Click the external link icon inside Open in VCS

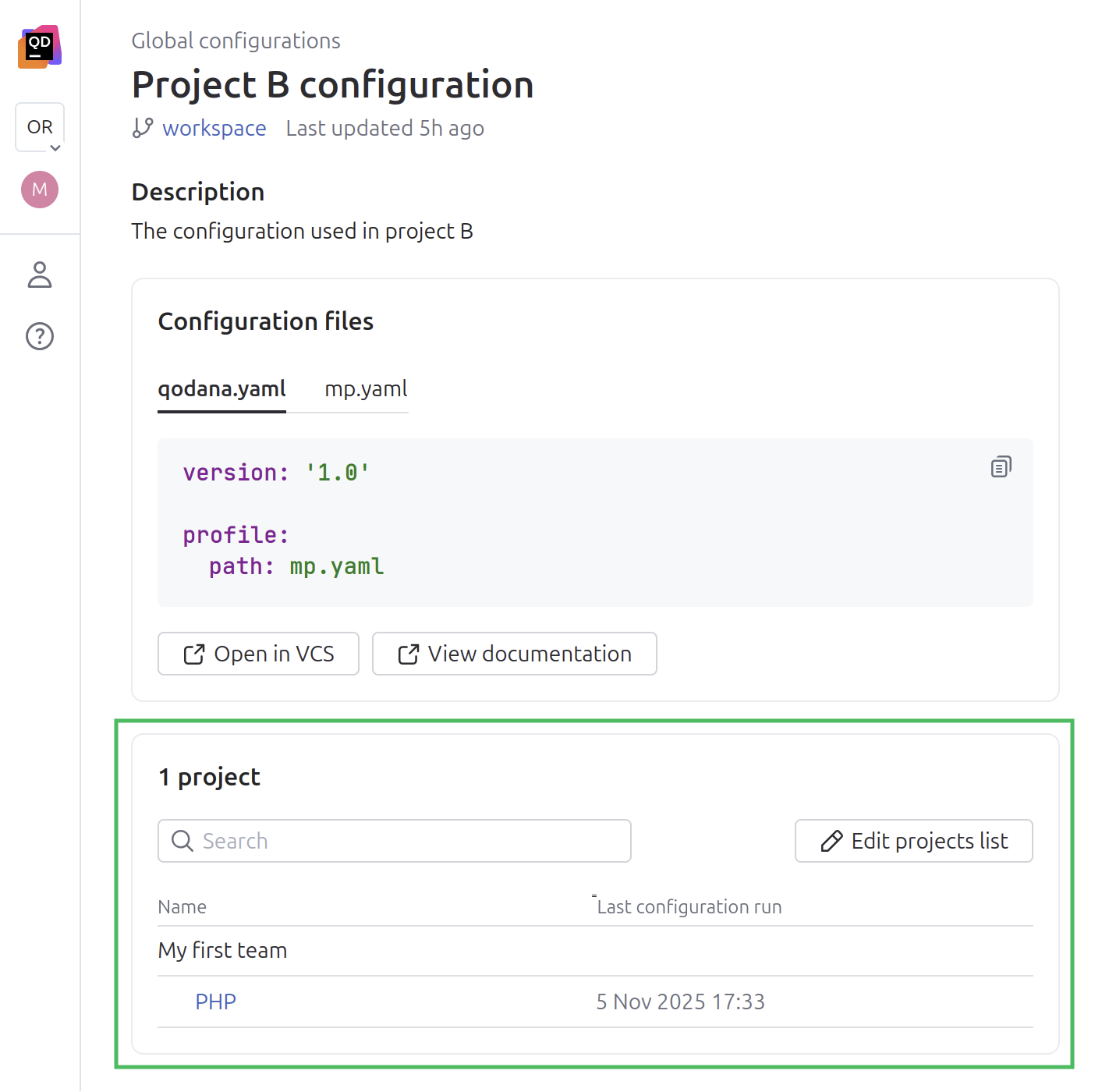[x=194, y=654]
